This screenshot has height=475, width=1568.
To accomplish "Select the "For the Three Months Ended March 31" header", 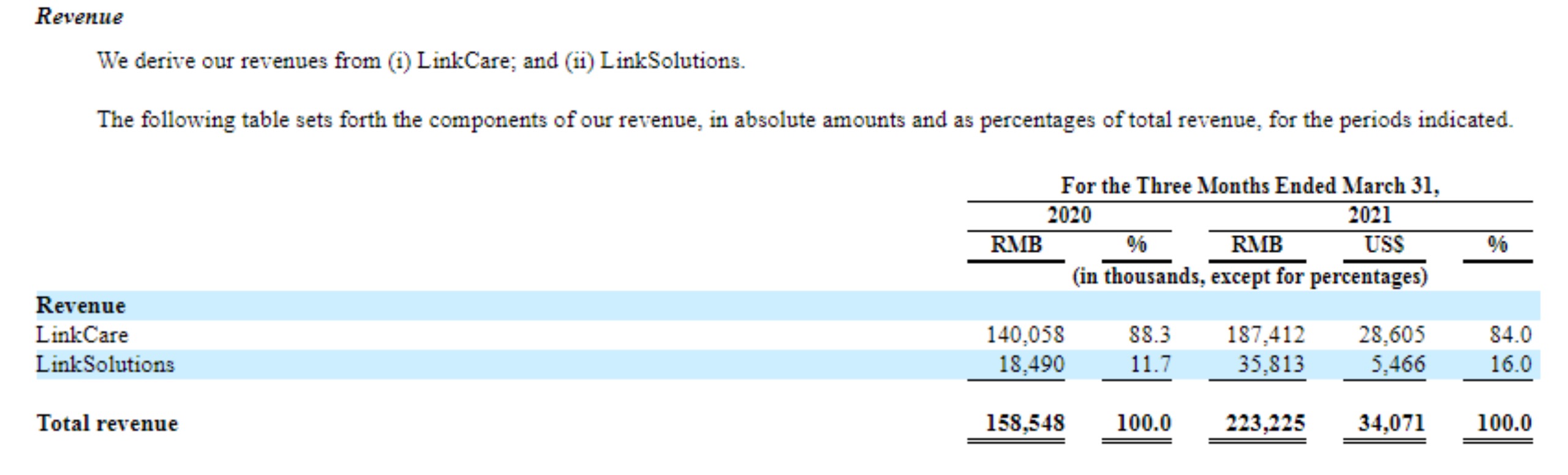I will [1249, 185].
